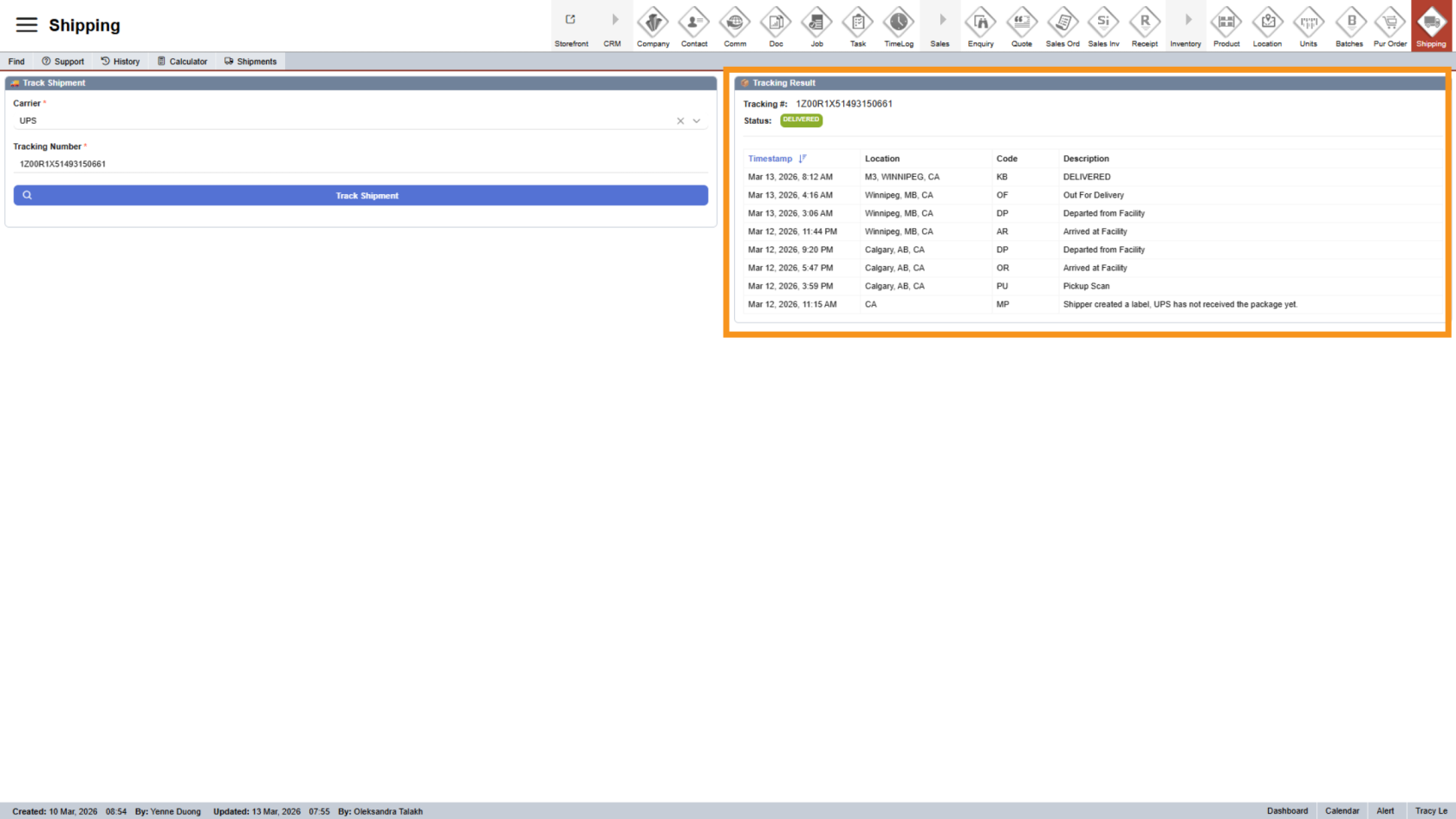Open the Company module icon
Viewport: 1456px width, 819px height.
point(653,26)
